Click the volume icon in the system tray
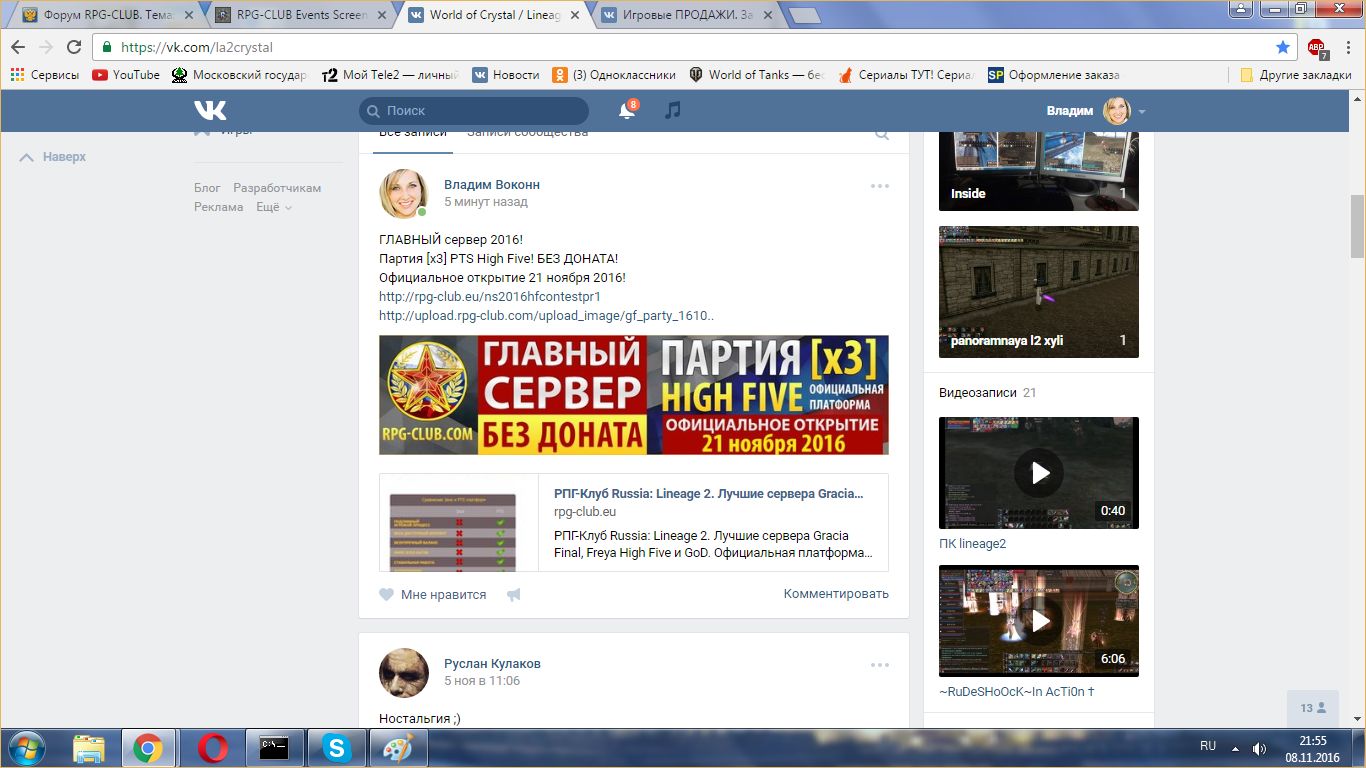Screen dimensions: 1366x768 (x=1259, y=748)
